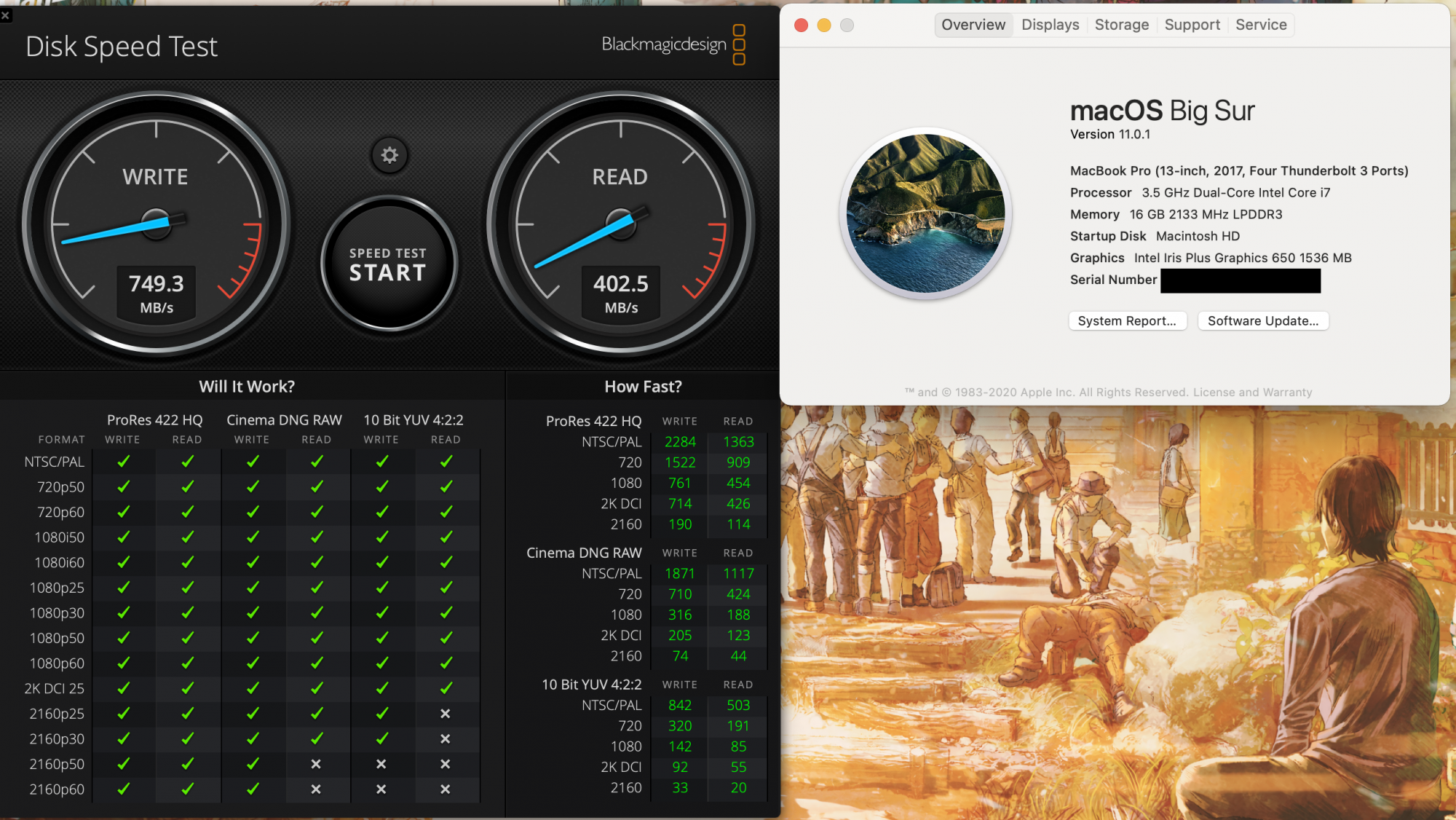Click the 1080i50 format row label
The width and height of the screenshot is (1456, 820).
[x=60, y=537]
